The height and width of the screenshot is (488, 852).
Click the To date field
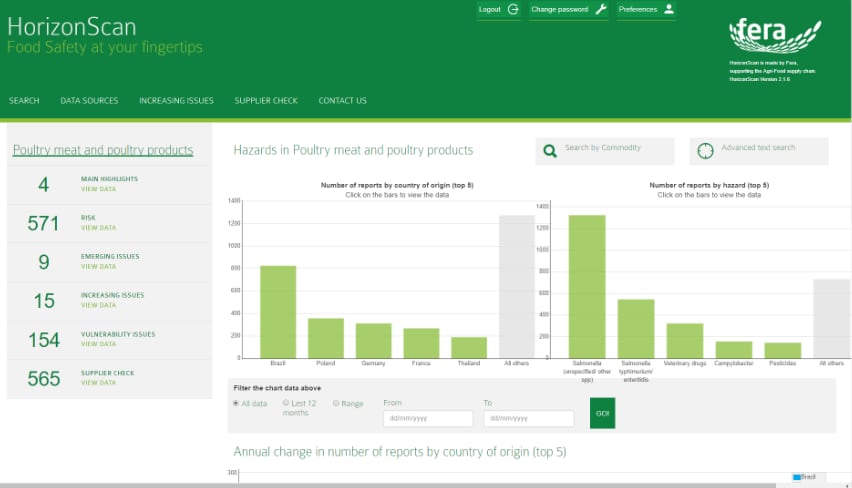pyautogui.click(x=529, y=418)
